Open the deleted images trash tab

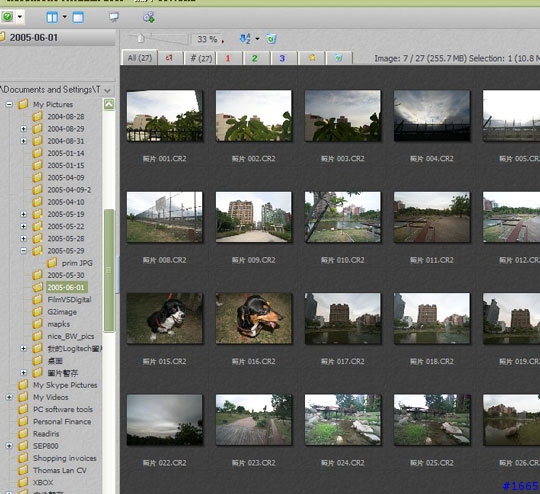[339, 58]
